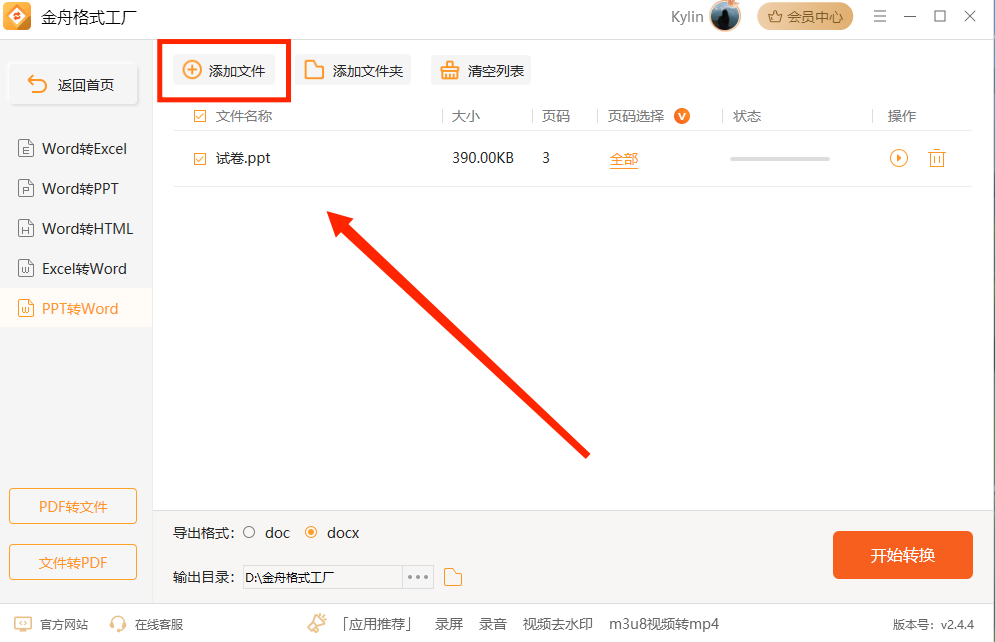Click the 文件名称 column header
This screenshot has height=642, width=995.
(244, 116)
